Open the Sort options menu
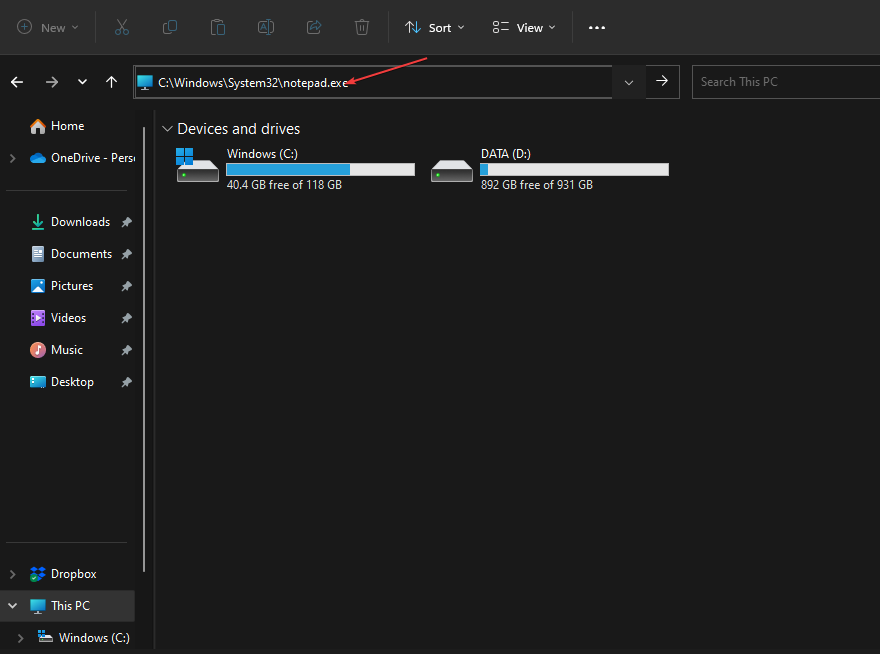Image resolution: width=880 pixels, height=654 pixels. point(435,28)
